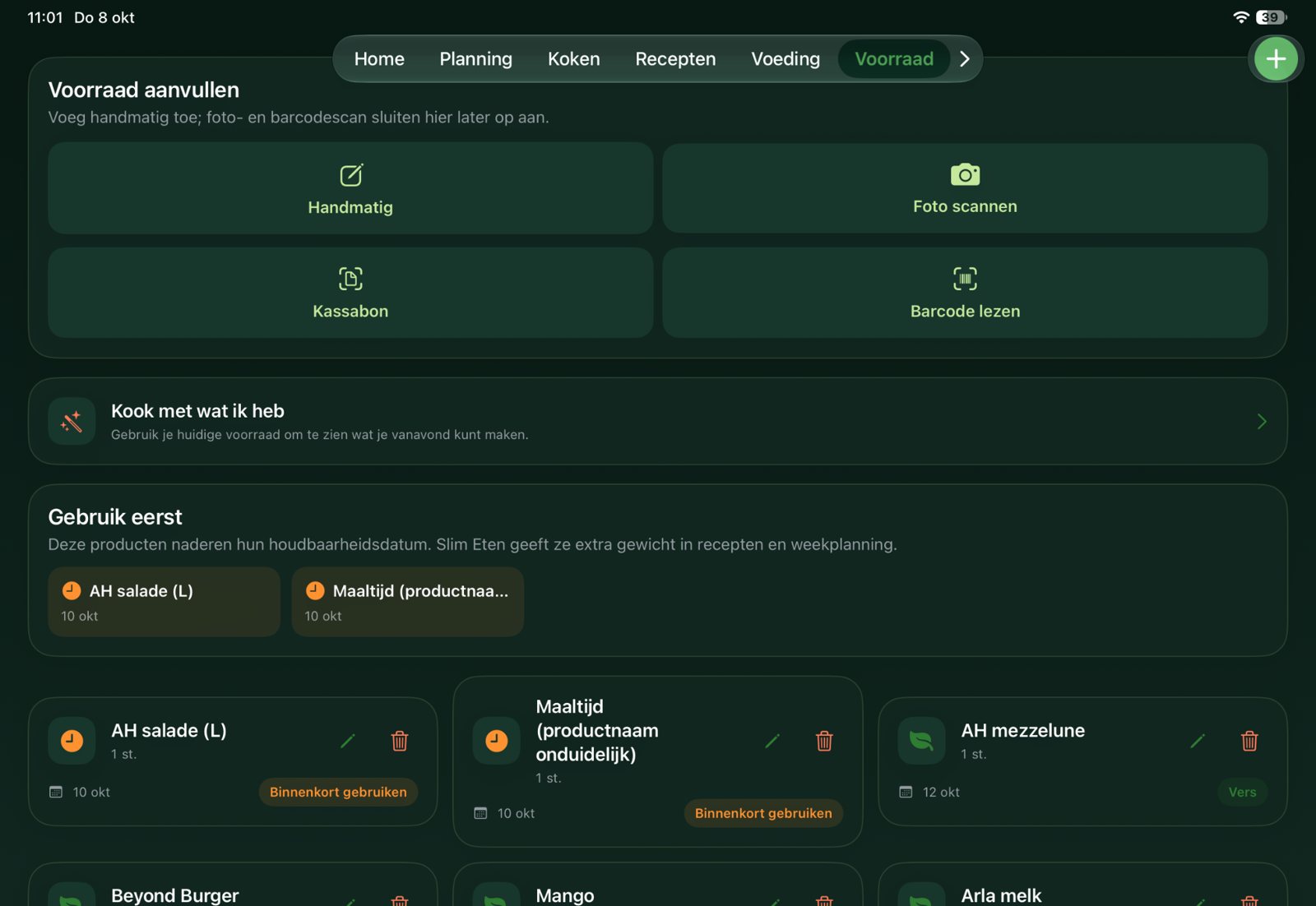Open the Koken tab
This screenshot has height=906, width=1316.
tap(574, 59)
